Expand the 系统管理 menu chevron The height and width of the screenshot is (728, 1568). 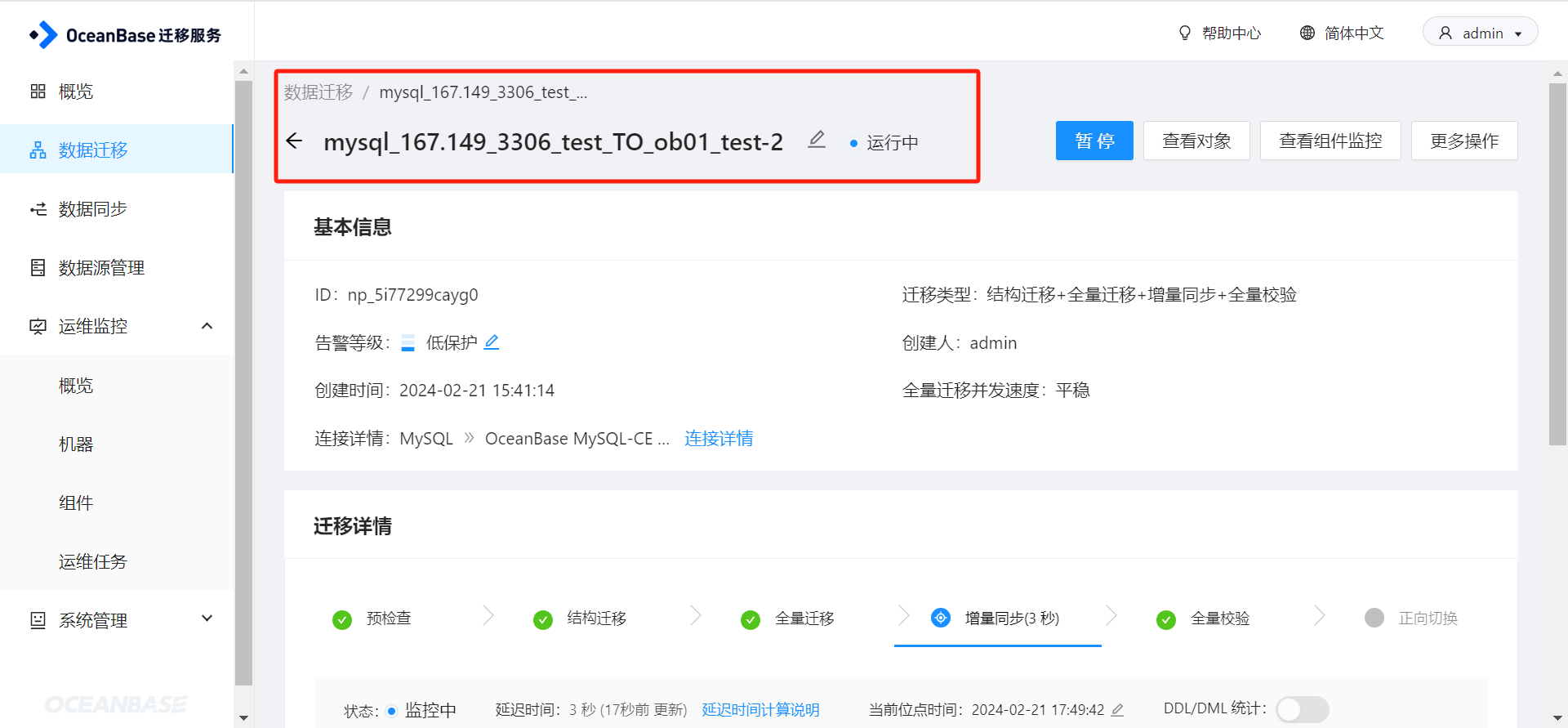click(x=207, y=619)
